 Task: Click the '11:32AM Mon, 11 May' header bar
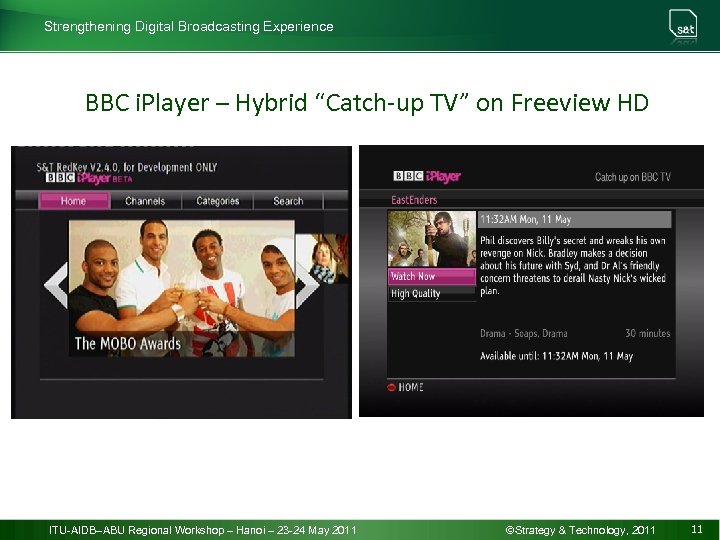[x=574, y=219]
